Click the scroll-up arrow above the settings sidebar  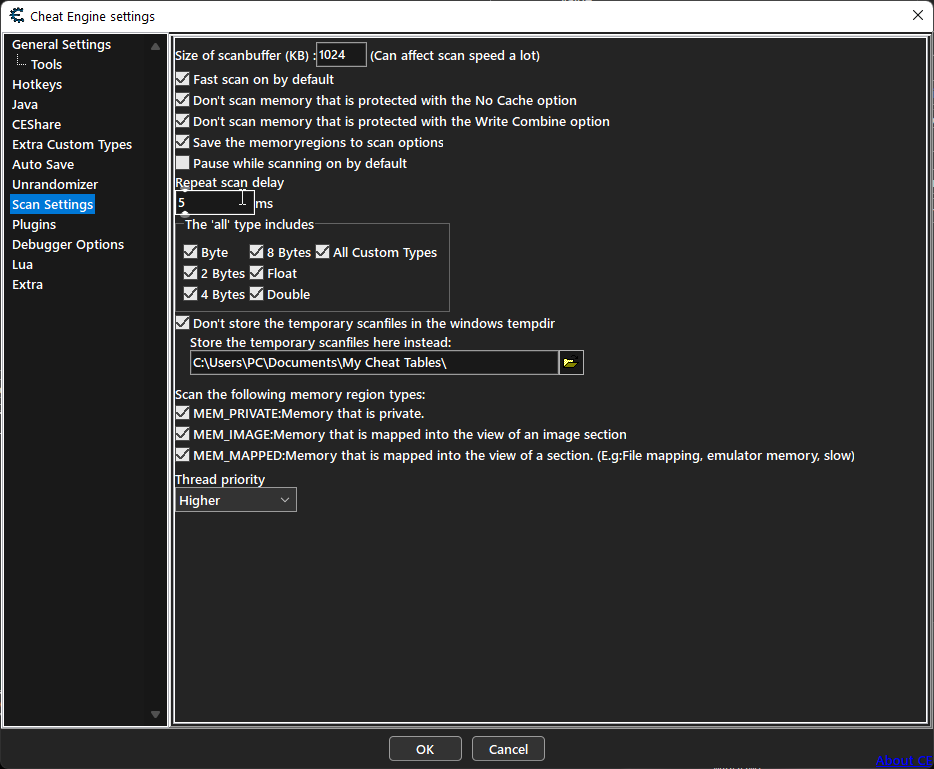(x=155, y=45)
